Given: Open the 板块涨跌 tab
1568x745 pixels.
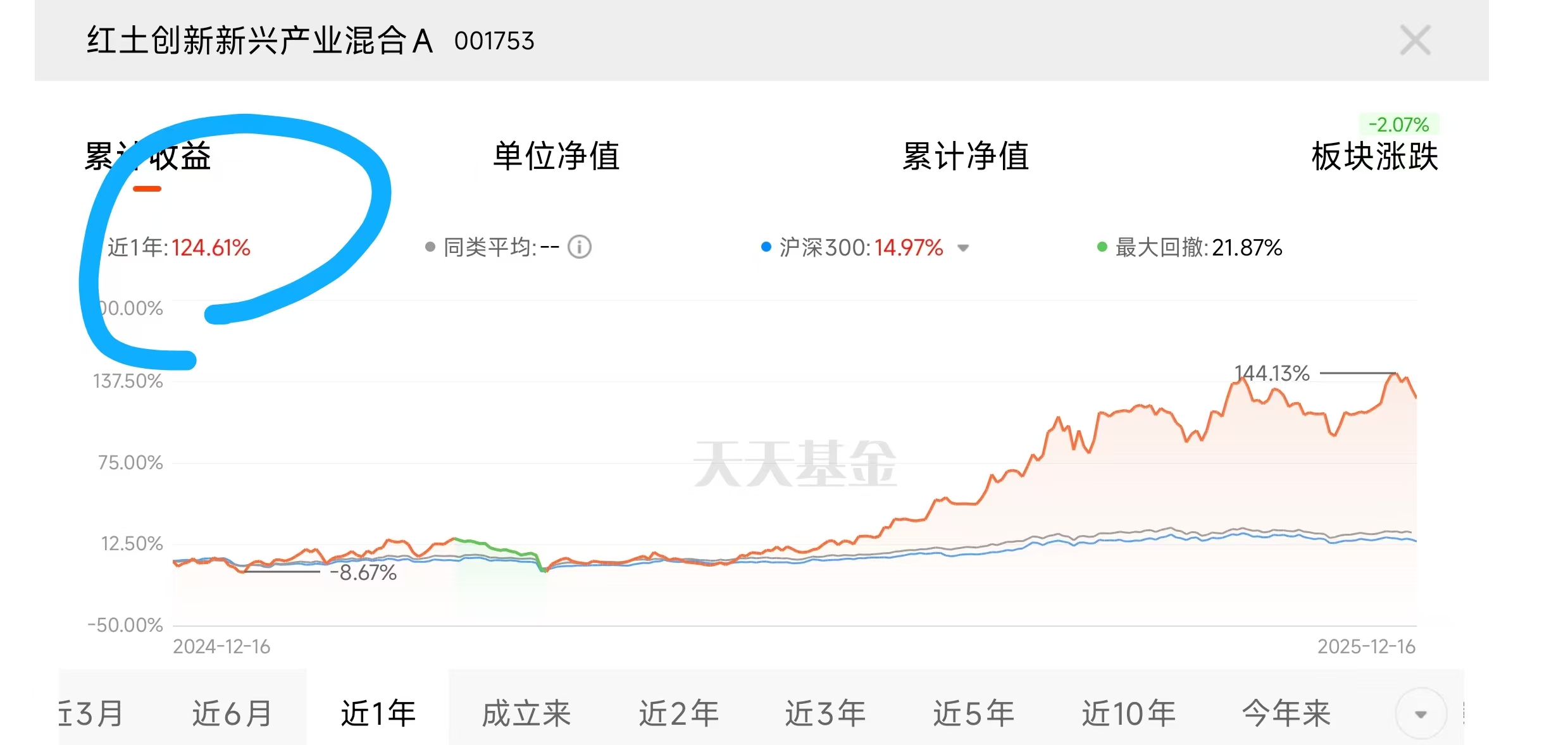Looking at the screenshot, I should pyautogui.click(x=1374, y=156).
